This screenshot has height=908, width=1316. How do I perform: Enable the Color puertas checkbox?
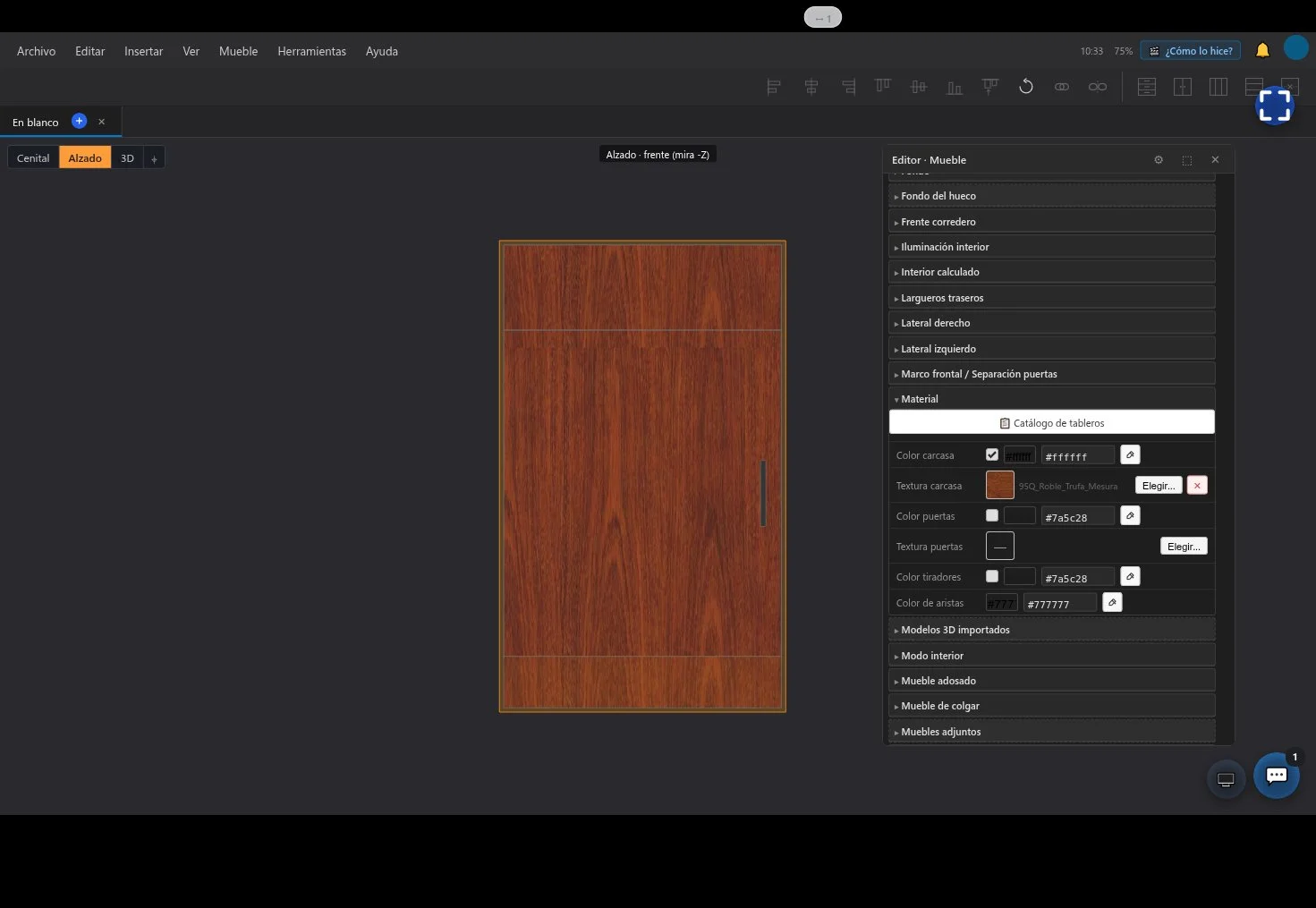[x=992, y=515]
